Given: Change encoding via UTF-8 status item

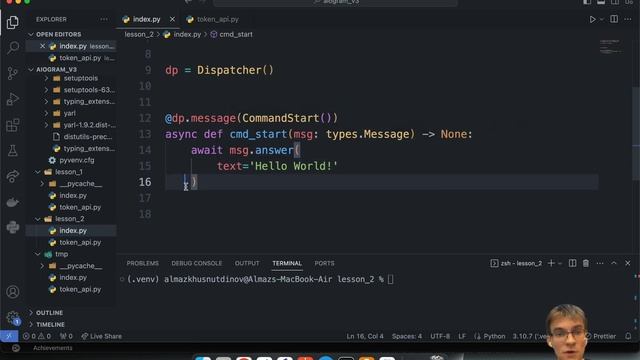Looking at the screenshot, I should coord(440,336).
